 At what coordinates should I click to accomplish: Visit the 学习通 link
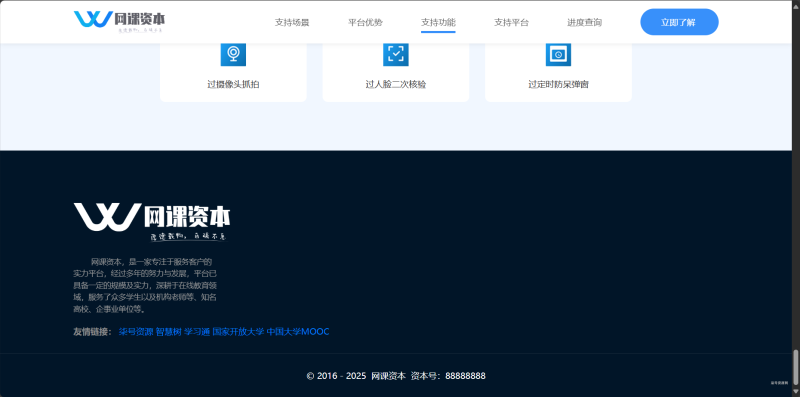pos(197,332)
